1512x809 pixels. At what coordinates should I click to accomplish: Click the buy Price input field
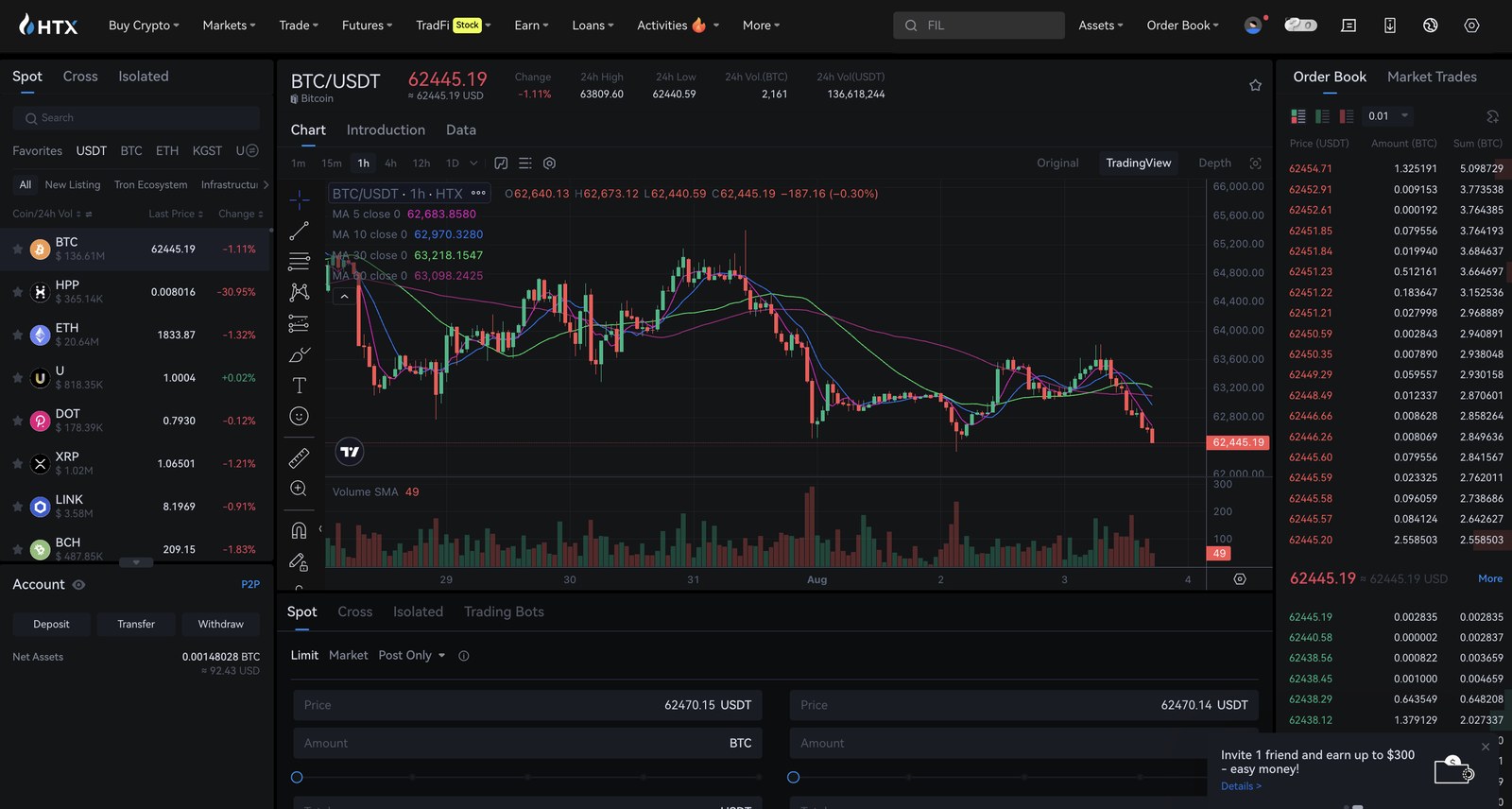(527, 705)
